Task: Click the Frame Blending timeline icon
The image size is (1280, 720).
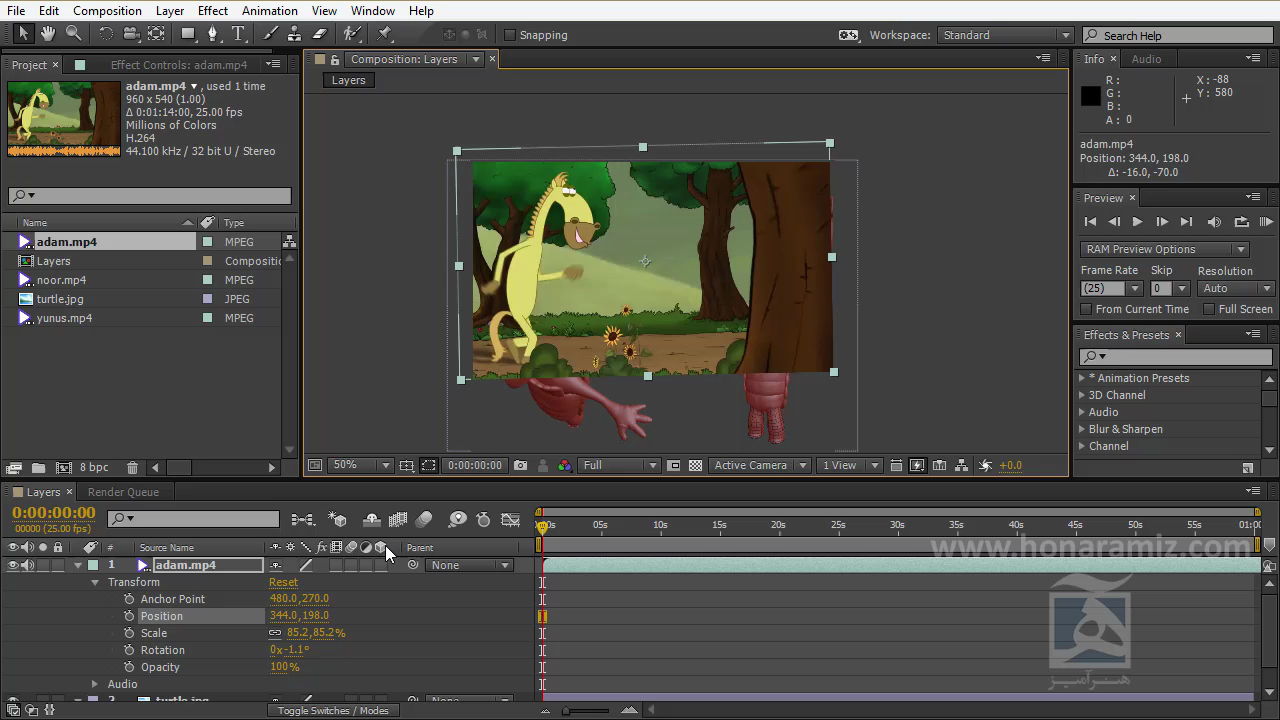Action: coord(398,520)
